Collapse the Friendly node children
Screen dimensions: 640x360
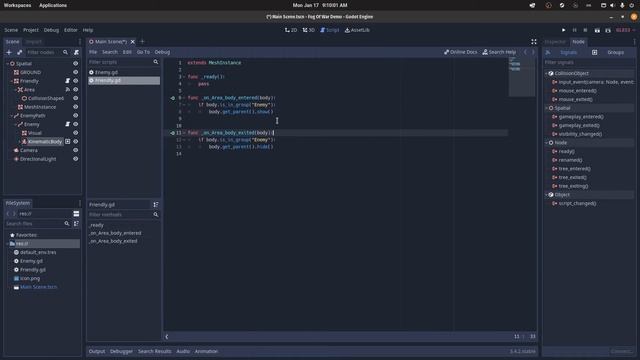pos(11,81)
